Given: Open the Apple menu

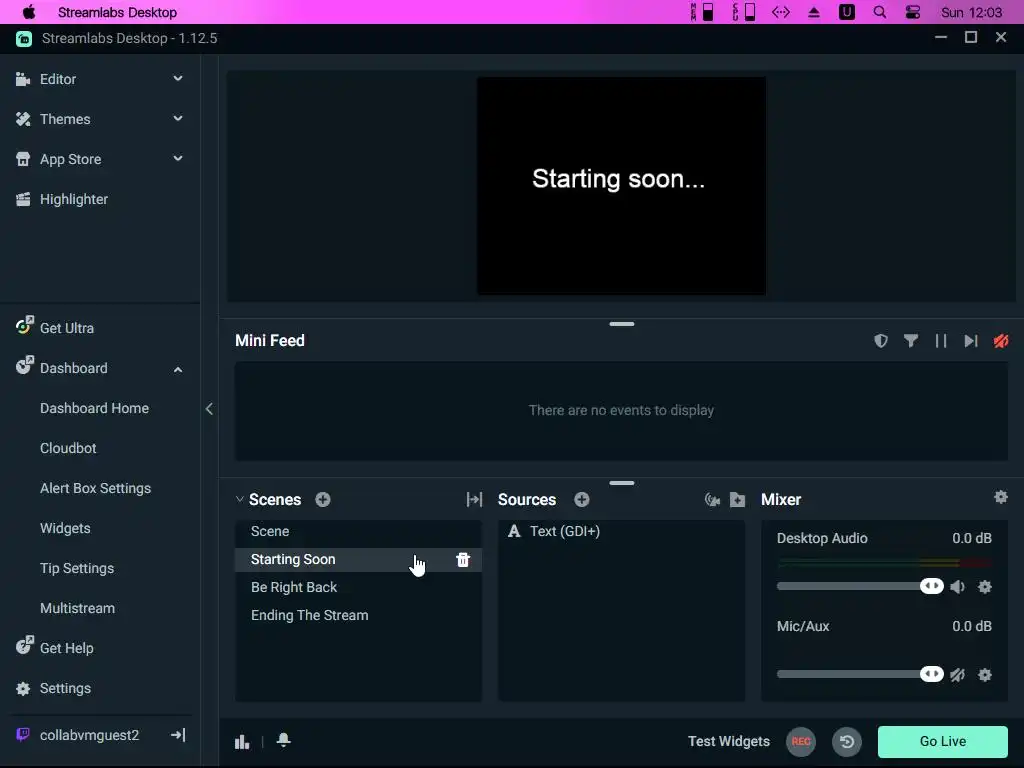Looking at the screenshot, I should pyautogui.click(x=29, y=12).
